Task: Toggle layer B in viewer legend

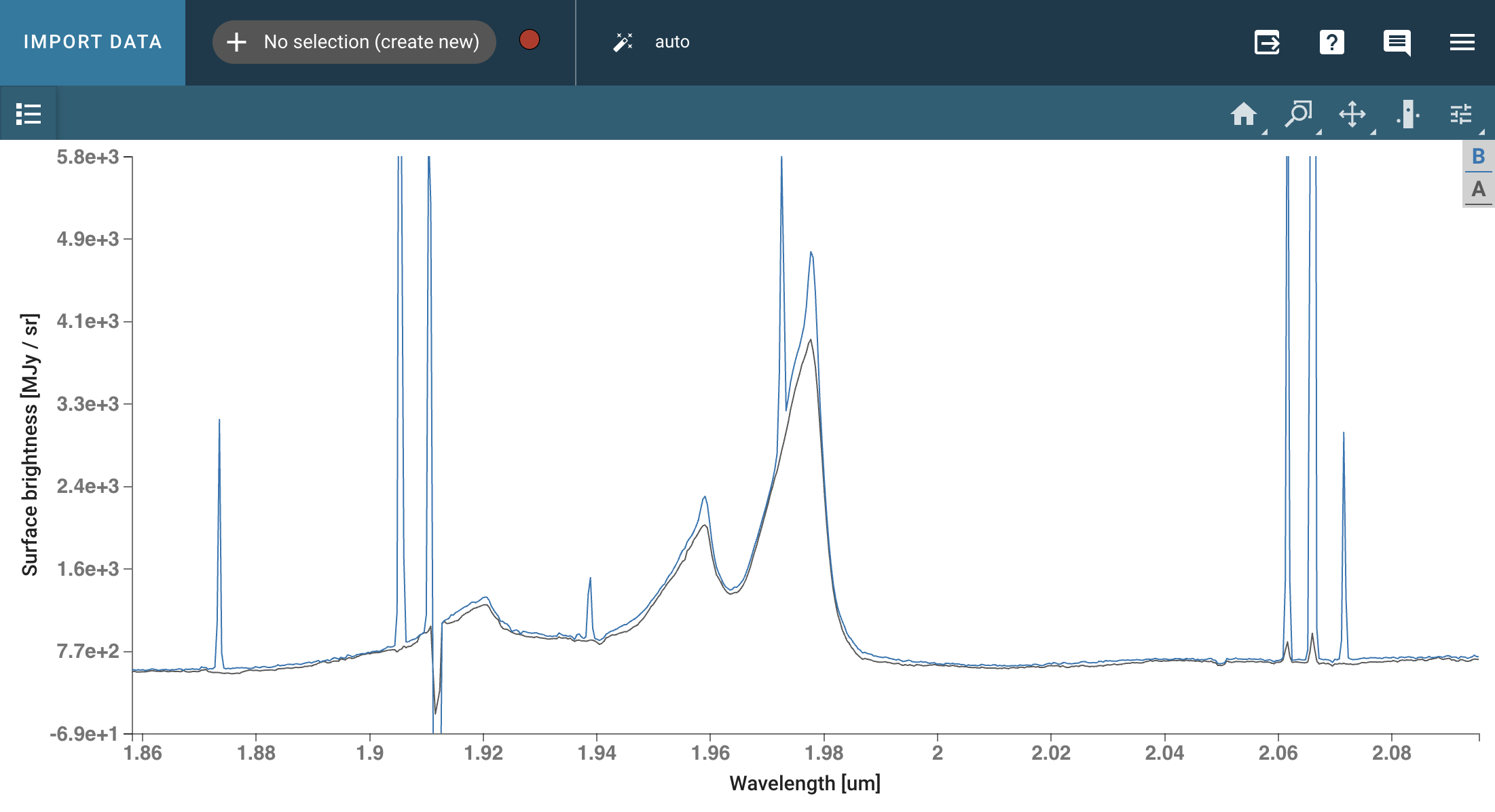Action: click(x=1478, y=156)
